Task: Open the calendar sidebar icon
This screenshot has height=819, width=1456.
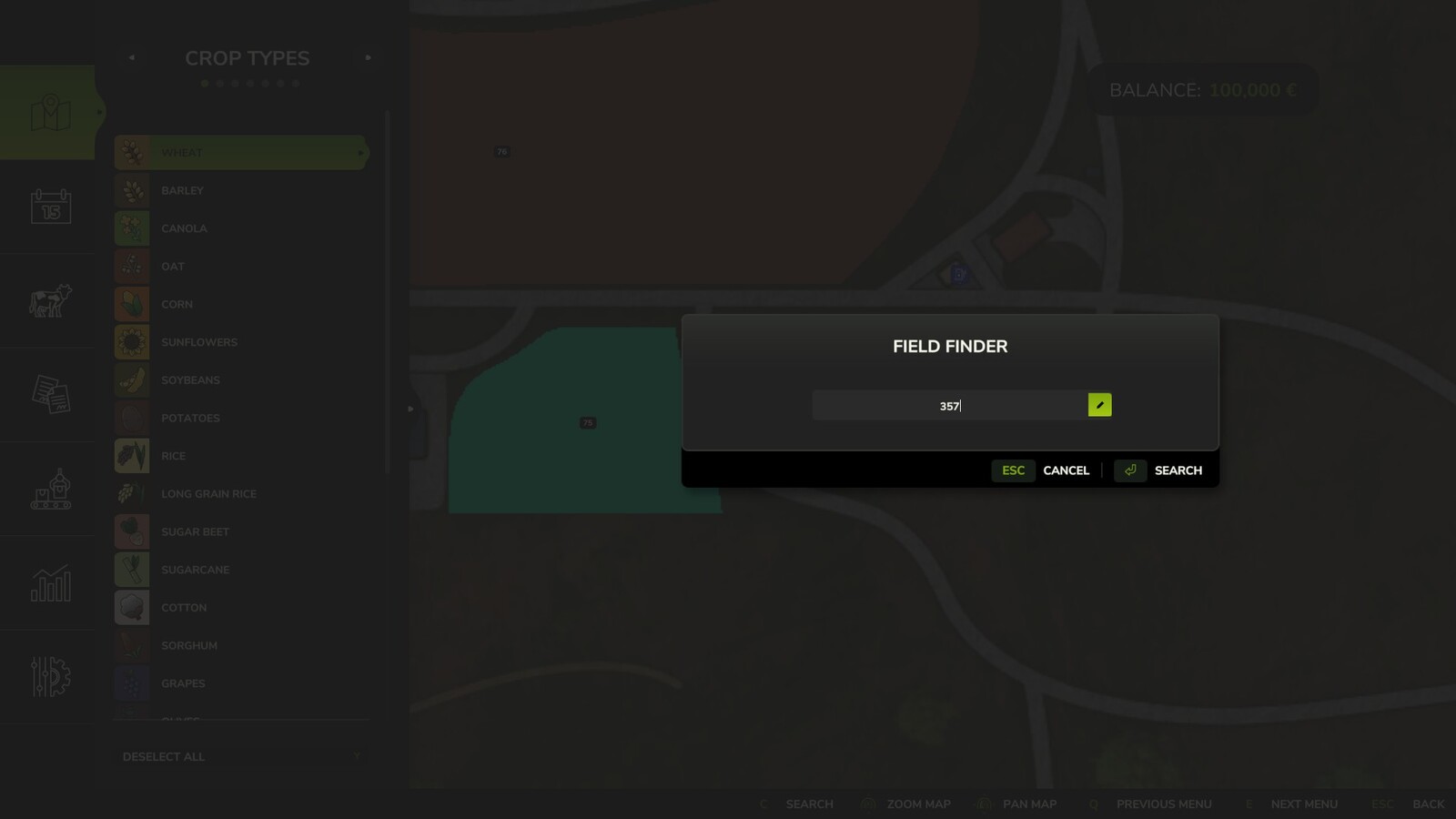Action: click(x=50, y=207)
